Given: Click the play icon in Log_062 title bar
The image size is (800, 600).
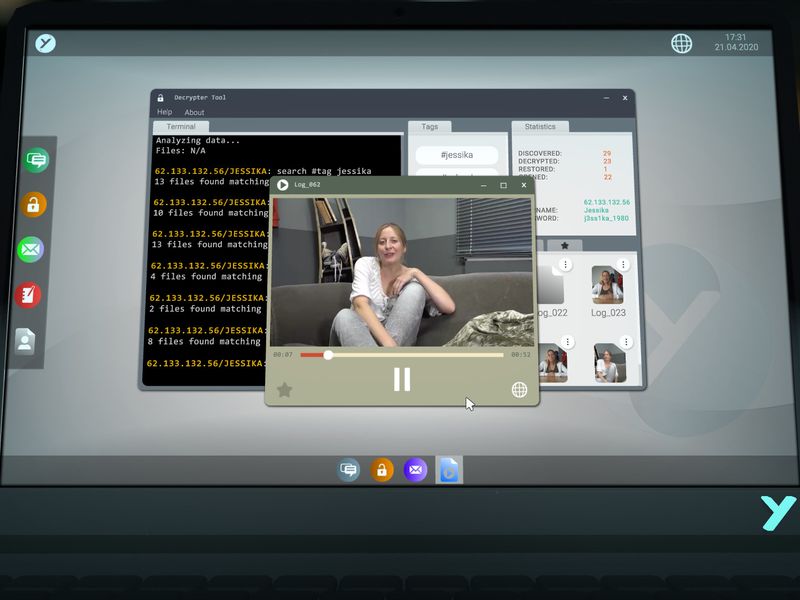Looking at the screenshot, I should [282, 185].
